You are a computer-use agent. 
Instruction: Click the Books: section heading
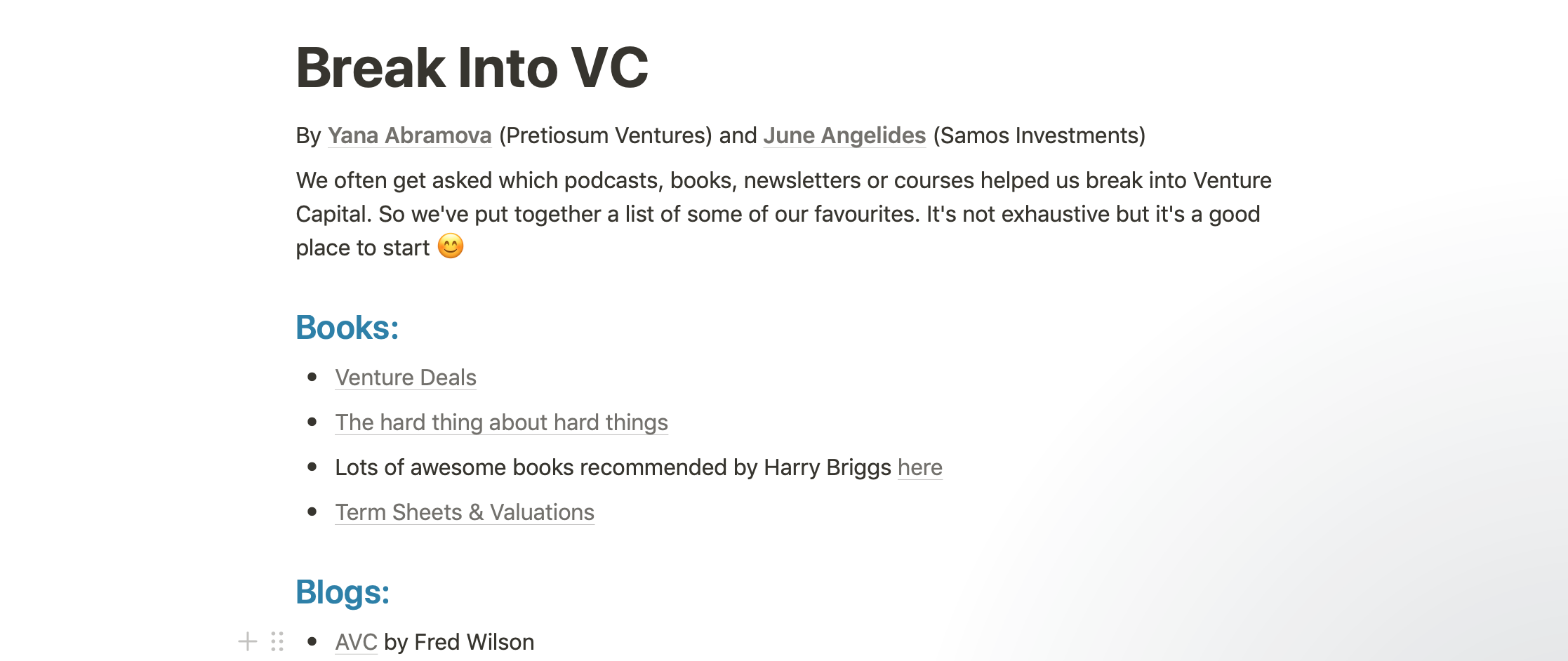(347, 328)
